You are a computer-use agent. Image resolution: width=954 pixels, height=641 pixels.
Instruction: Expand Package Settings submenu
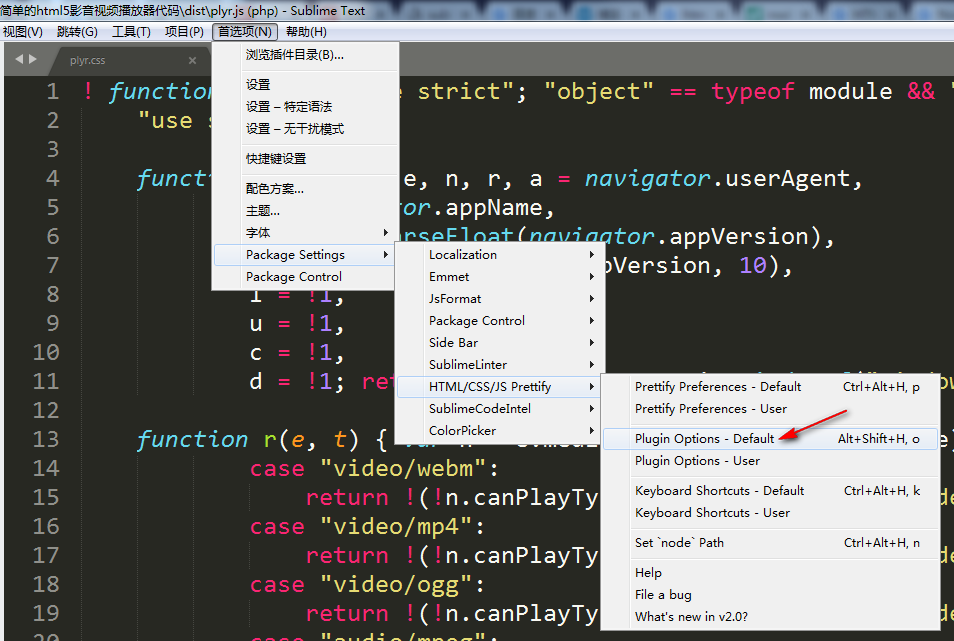click(x=304, y=254)
